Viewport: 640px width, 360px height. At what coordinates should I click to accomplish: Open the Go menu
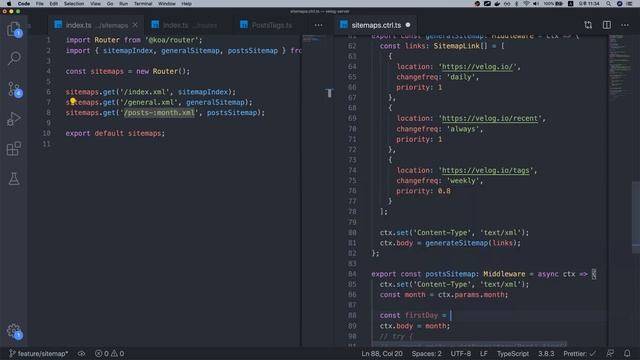[110, 4]
